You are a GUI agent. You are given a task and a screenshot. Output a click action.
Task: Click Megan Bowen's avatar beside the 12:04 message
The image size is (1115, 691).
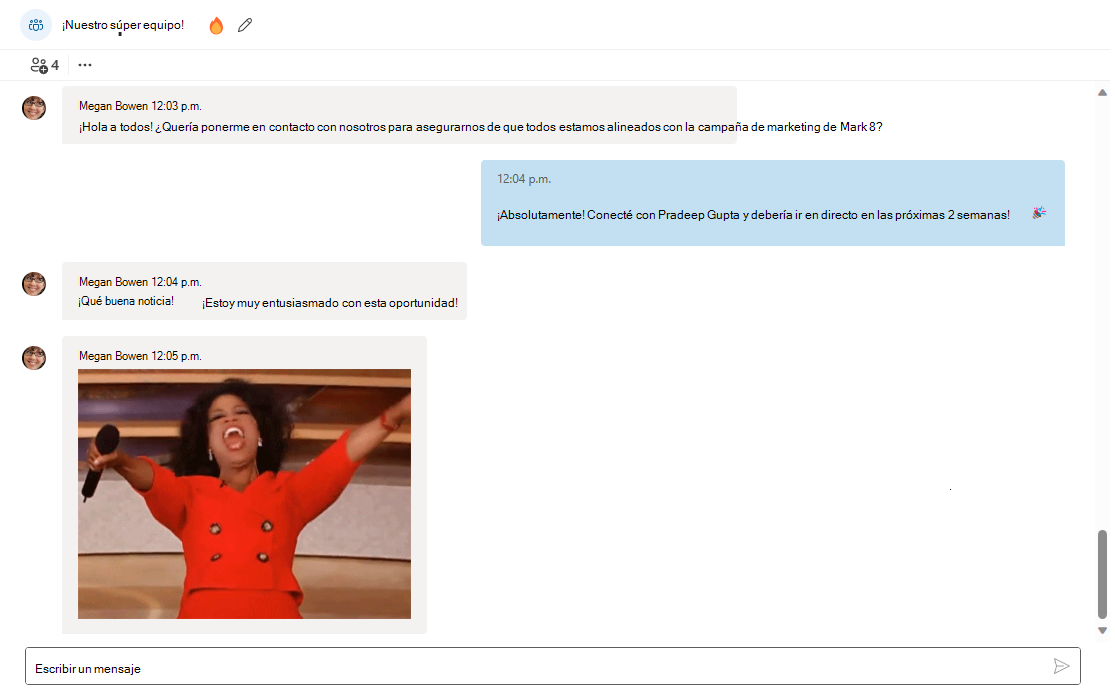[x=34, y=284]
